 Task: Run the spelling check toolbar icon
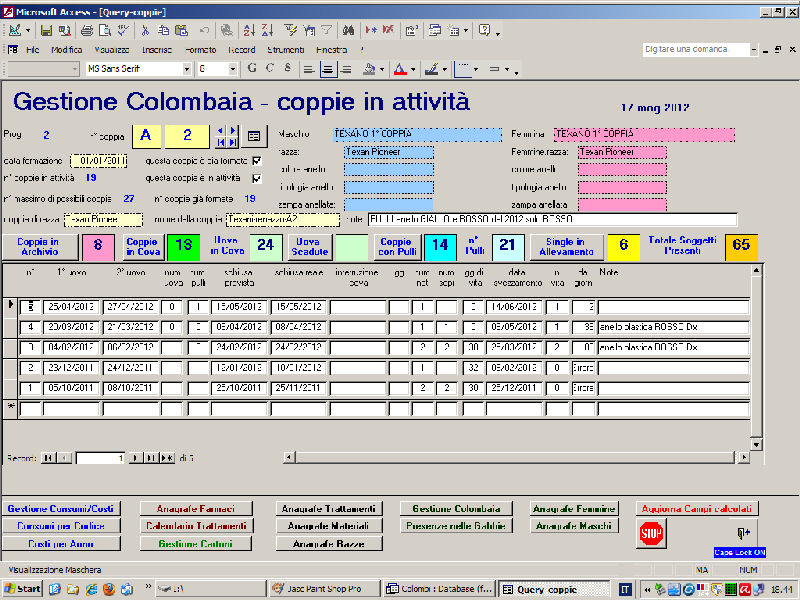tap(123, 31)
